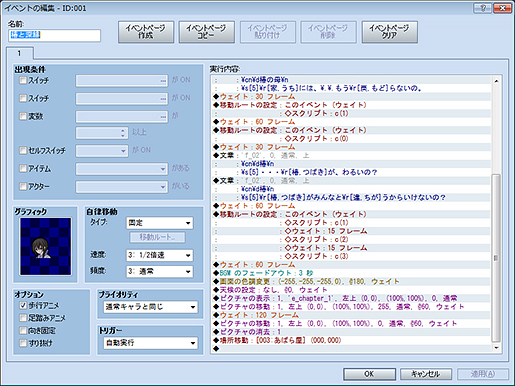Enable the アイテム condition checkbox
The height and width of the screenshot is (386, 515).
23,168
